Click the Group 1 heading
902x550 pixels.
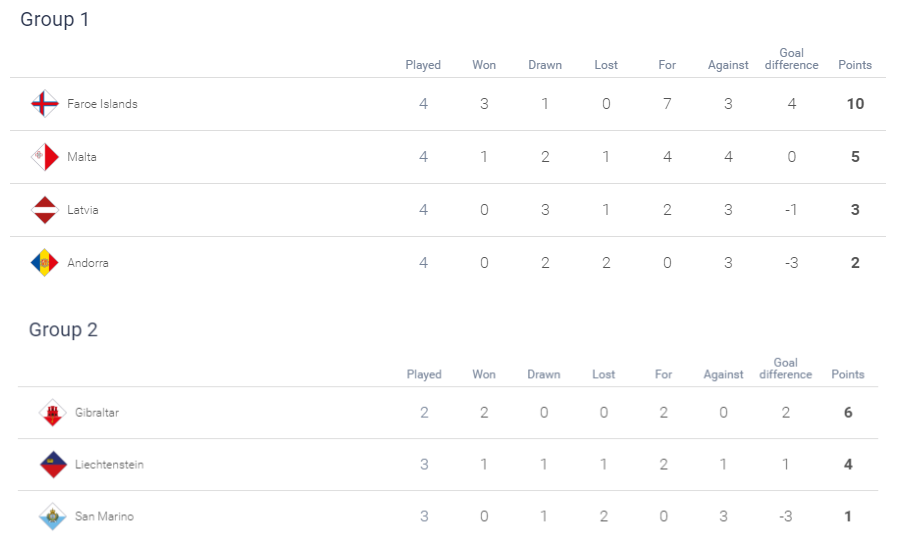pos(55,20)
